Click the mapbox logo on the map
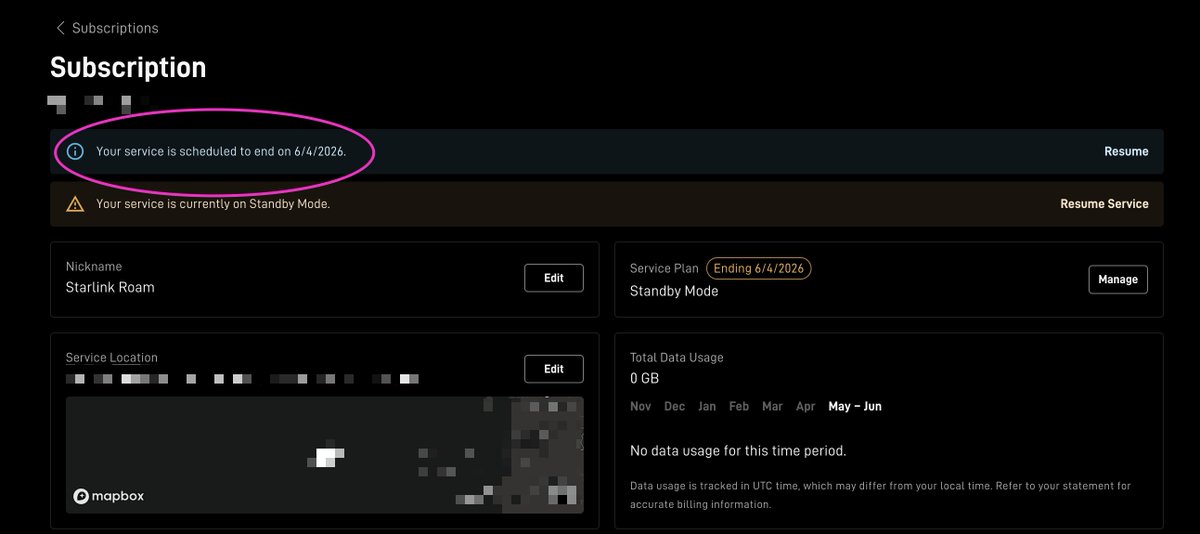1200x534 pixels. click(109, 496)
